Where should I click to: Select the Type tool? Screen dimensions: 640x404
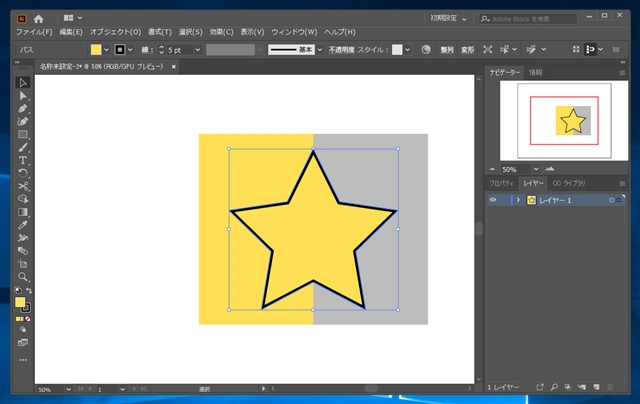pos(23,160)
